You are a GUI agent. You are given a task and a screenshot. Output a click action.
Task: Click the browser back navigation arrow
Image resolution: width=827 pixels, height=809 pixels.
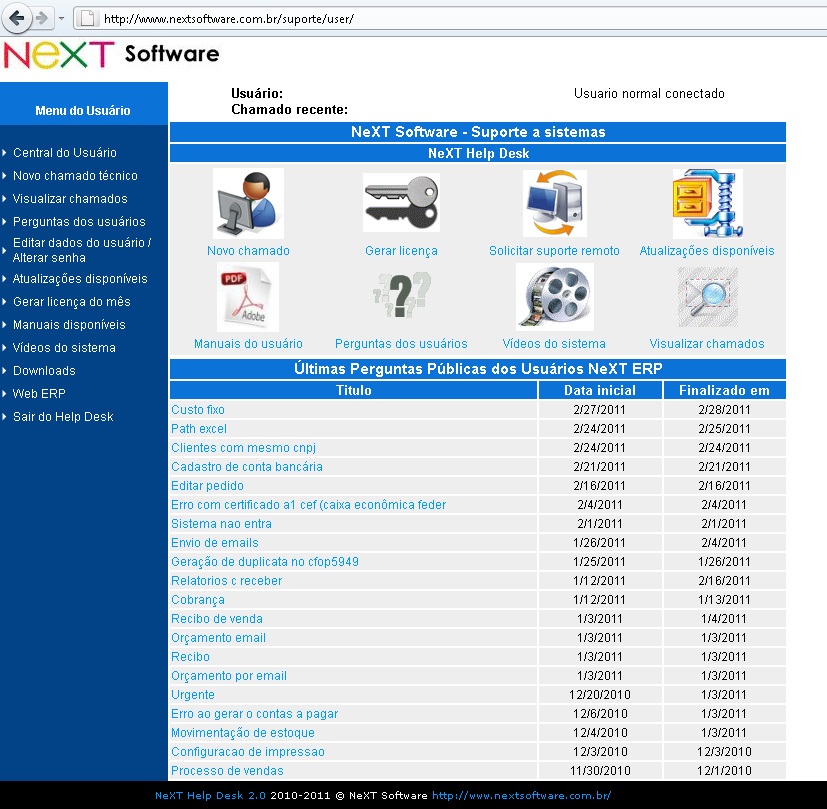pos(15,17)
